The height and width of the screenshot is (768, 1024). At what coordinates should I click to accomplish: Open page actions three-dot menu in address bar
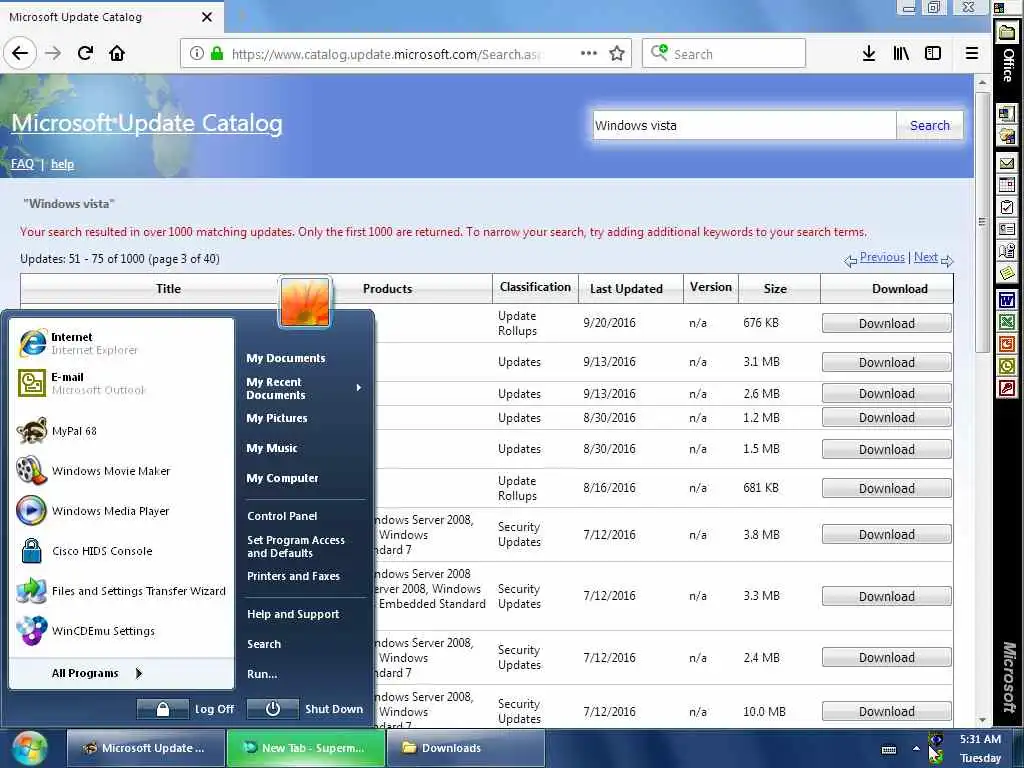pyautogui.click(x=588, y=54)
